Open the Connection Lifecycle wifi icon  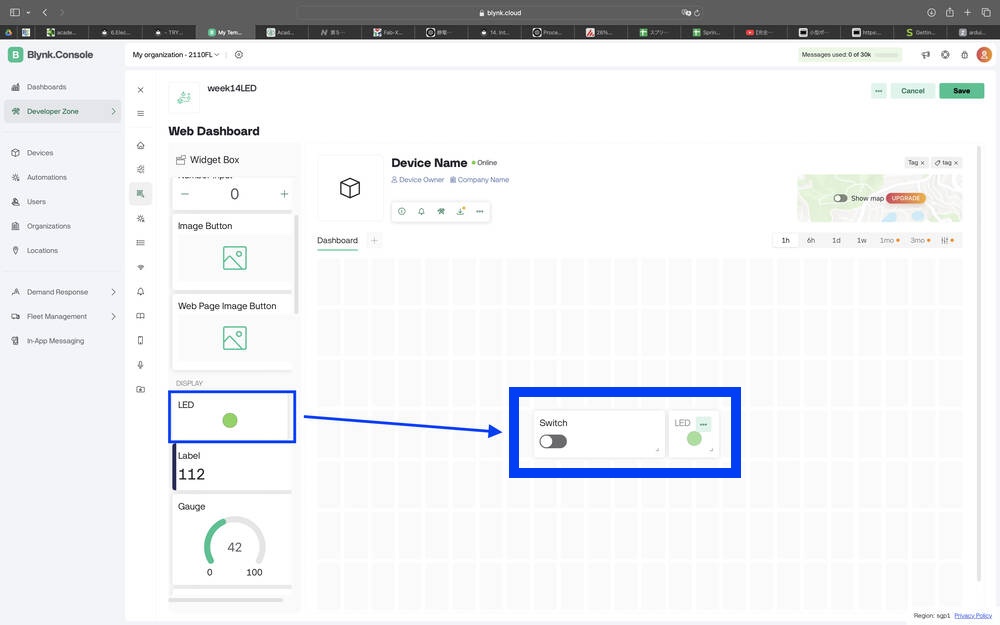(140, 267)
